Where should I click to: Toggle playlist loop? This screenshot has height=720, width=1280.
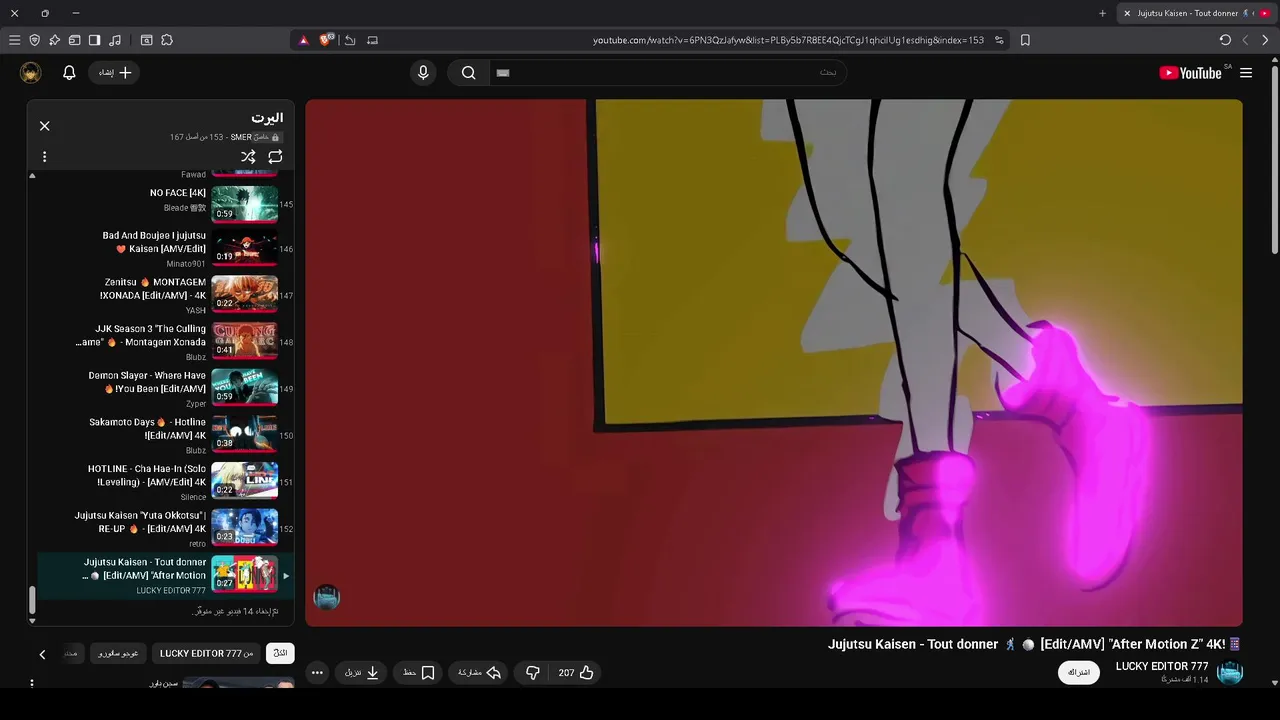pyautogui.click(x=275, y=157)
